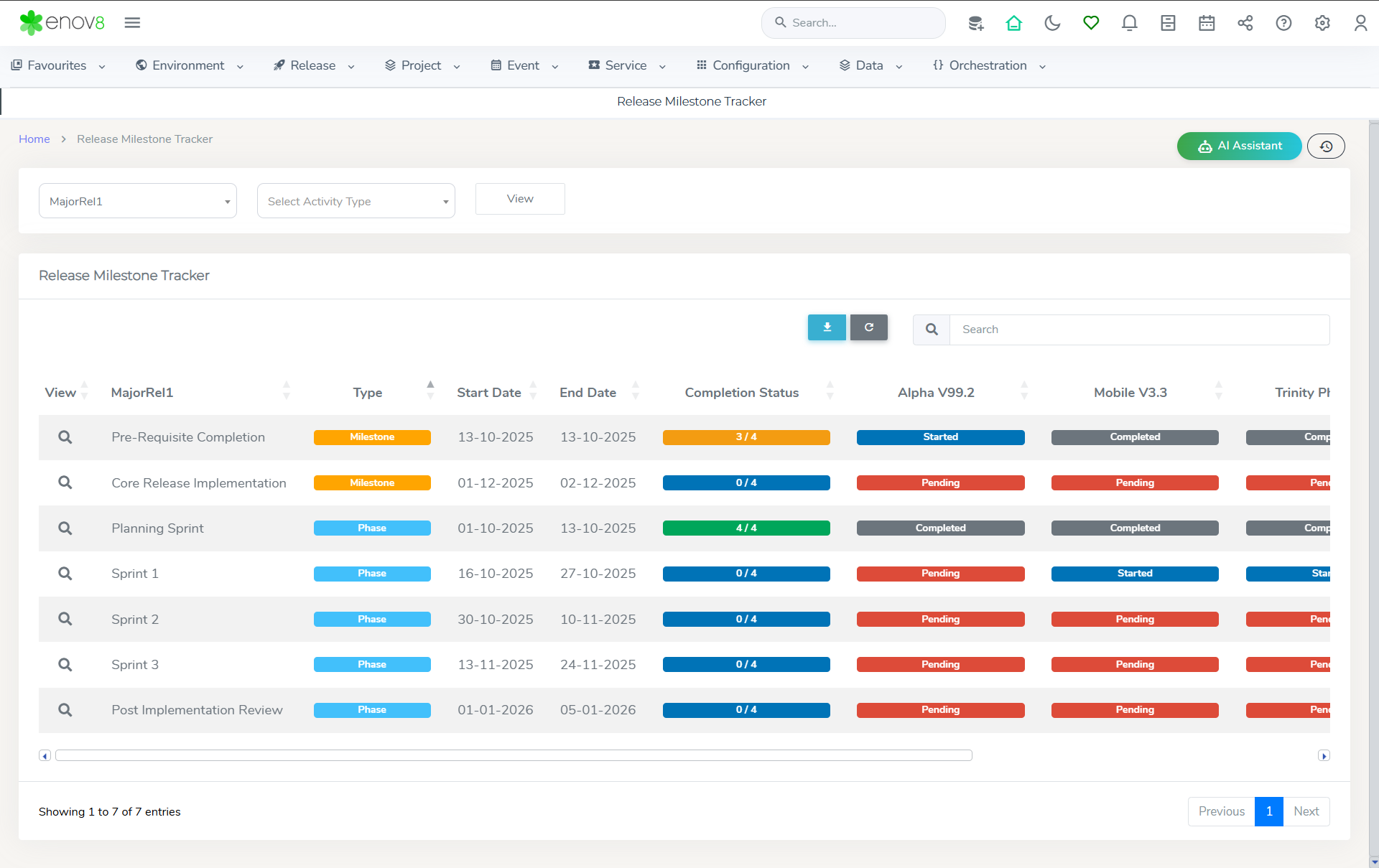Expand the Environment menu
The height and width of the screenshot is (868, 1379).
189,65
